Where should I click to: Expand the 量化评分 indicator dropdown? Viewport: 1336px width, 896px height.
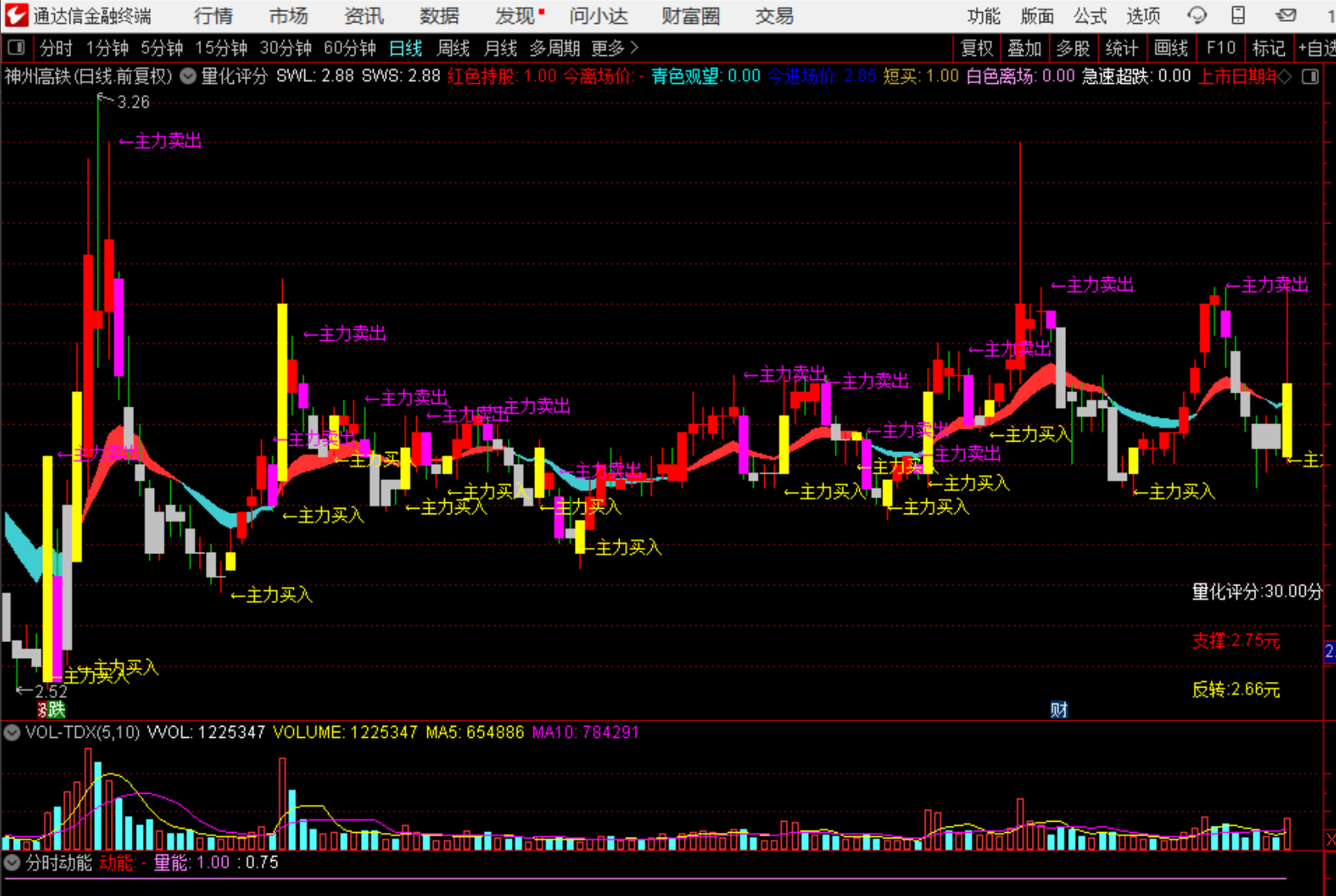coord(188,77)
